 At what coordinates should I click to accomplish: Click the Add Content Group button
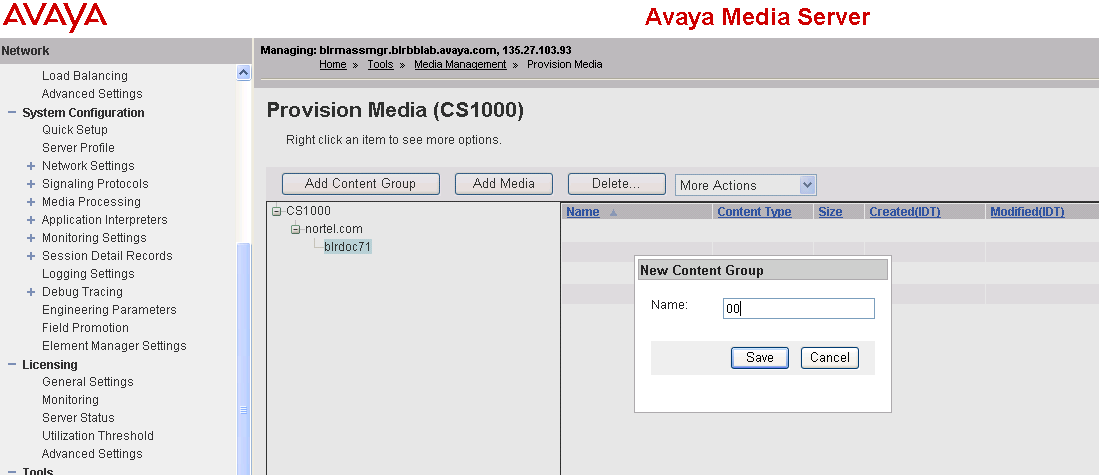point(361,184)
